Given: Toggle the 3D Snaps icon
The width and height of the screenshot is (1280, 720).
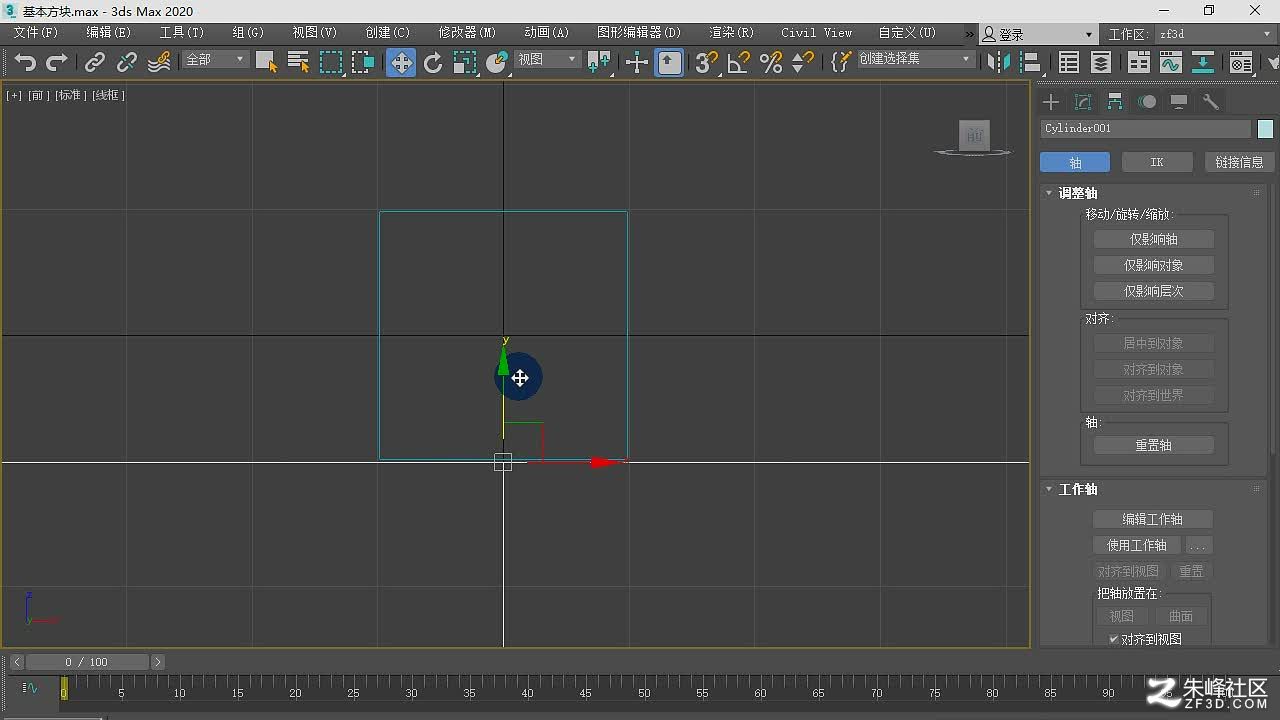Looking at the screenshot, I should [x=706, y=63].
